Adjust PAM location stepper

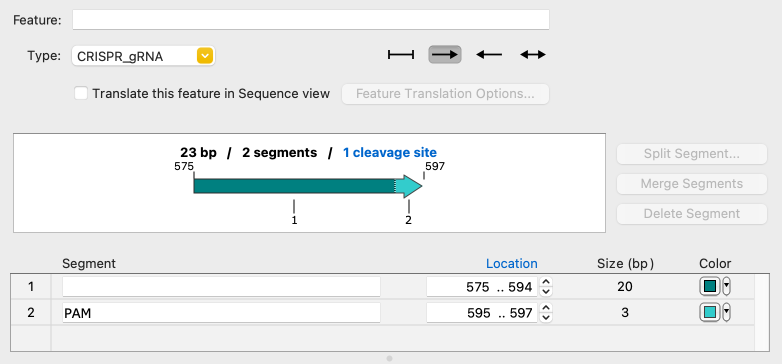[546, 313]
